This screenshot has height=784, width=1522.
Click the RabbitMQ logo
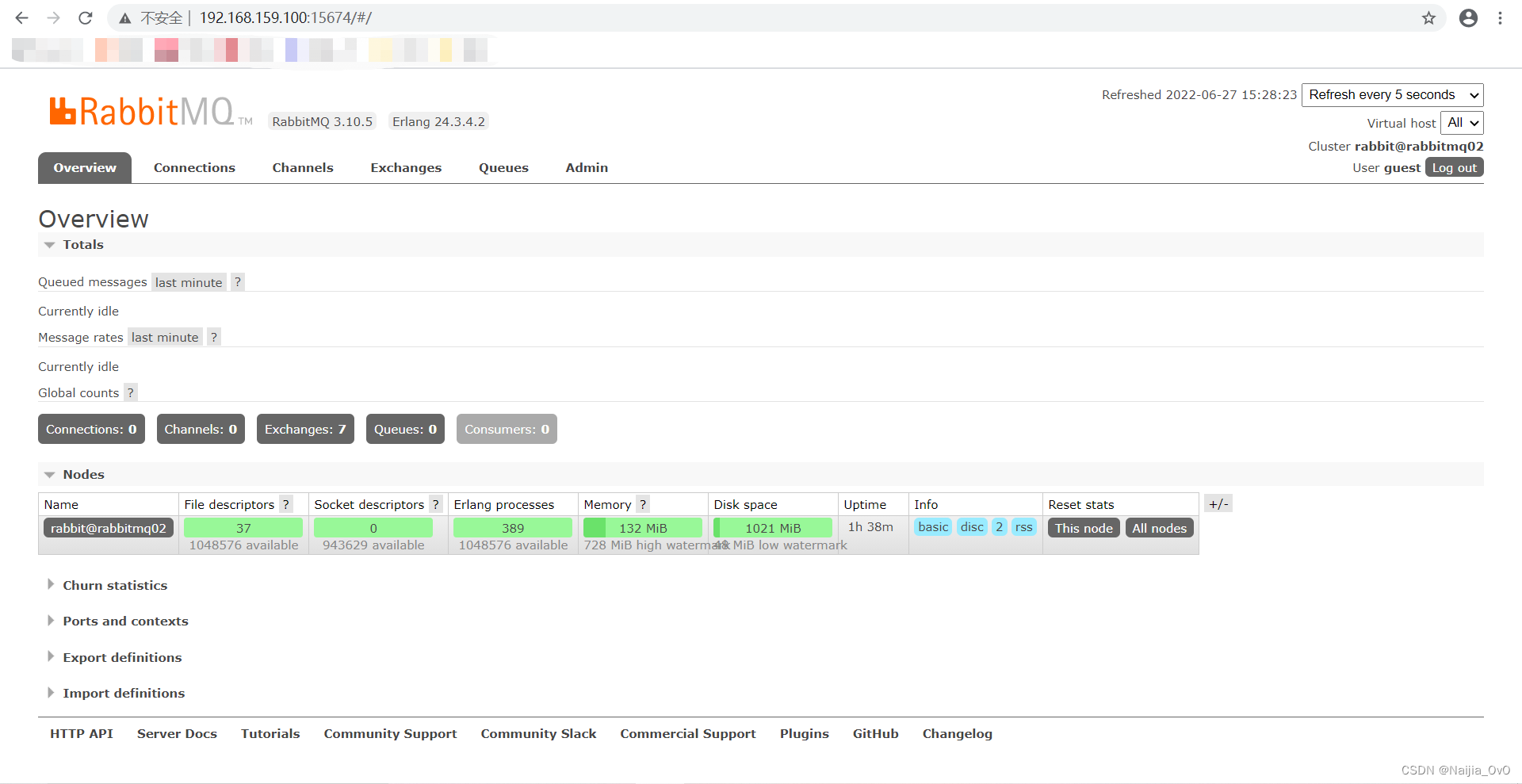point(151,112)
